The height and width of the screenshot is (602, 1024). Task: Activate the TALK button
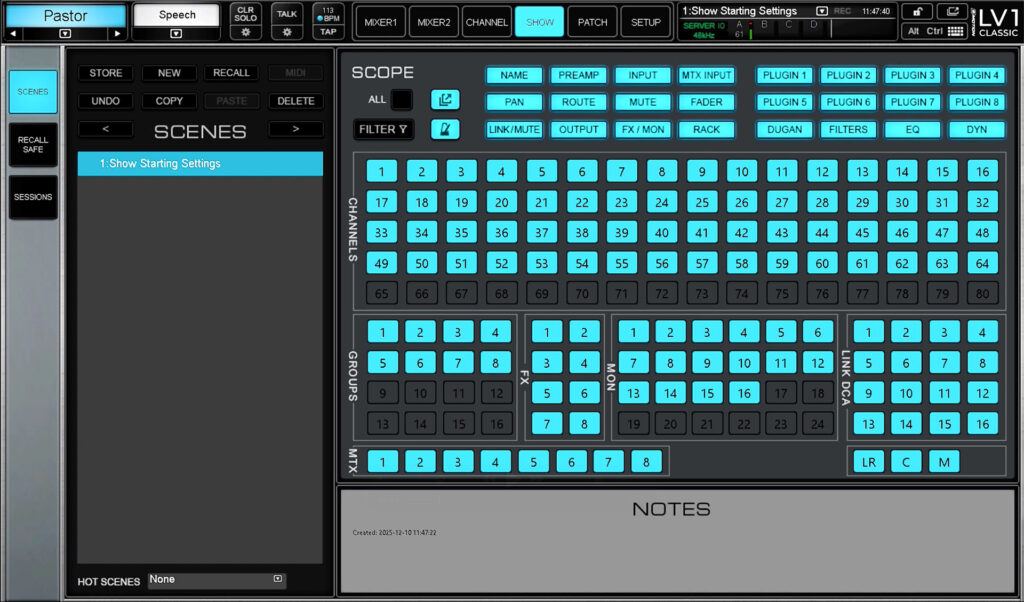pyautogui.click(x=286, y=13)
